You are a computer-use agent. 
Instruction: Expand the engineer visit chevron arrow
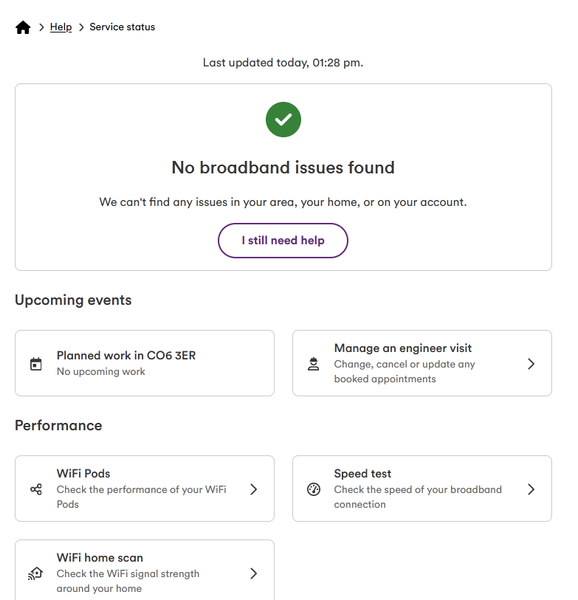point(531,364)
